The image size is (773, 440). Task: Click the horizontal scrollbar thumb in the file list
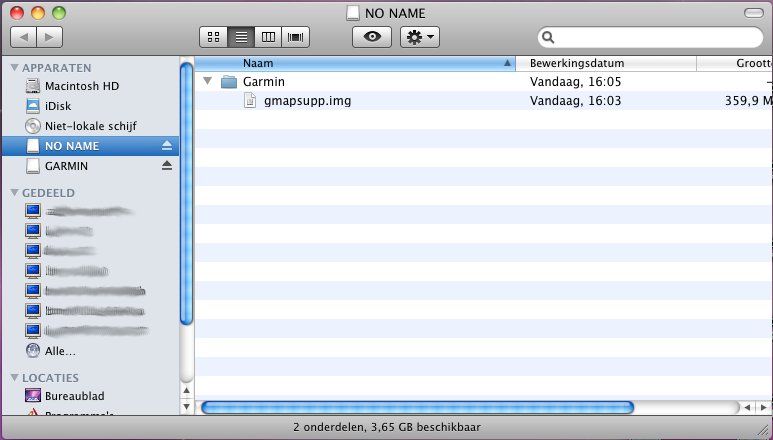tap(418, 407)
